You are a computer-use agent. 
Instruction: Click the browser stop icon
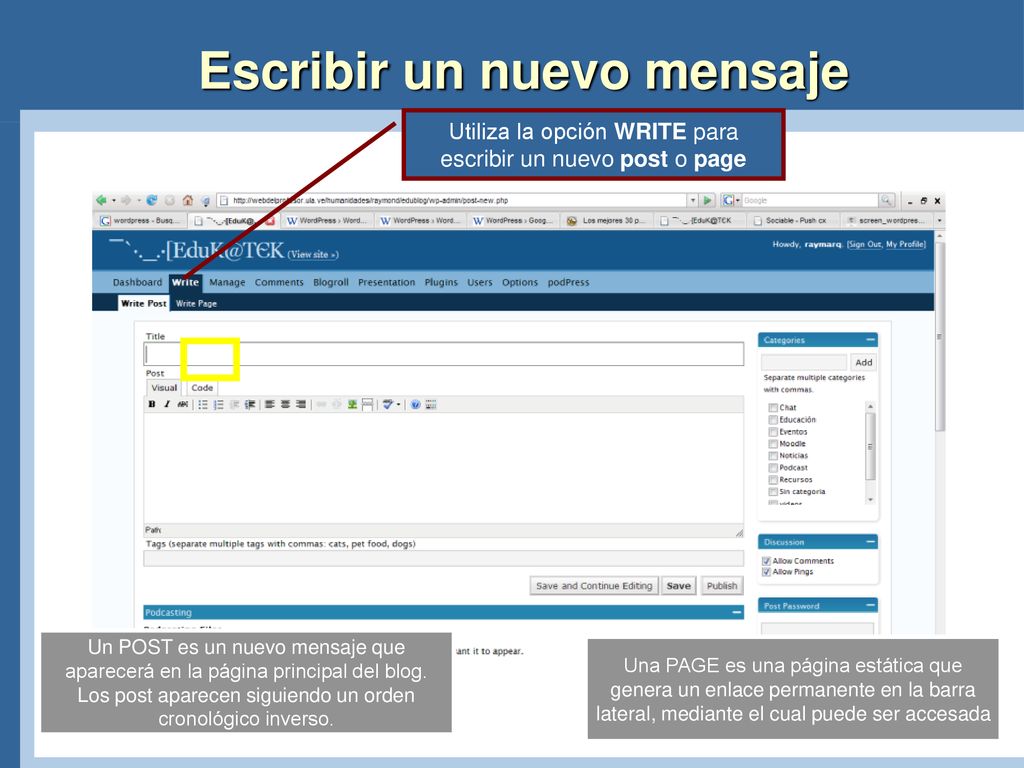click(x=170, y=200)
